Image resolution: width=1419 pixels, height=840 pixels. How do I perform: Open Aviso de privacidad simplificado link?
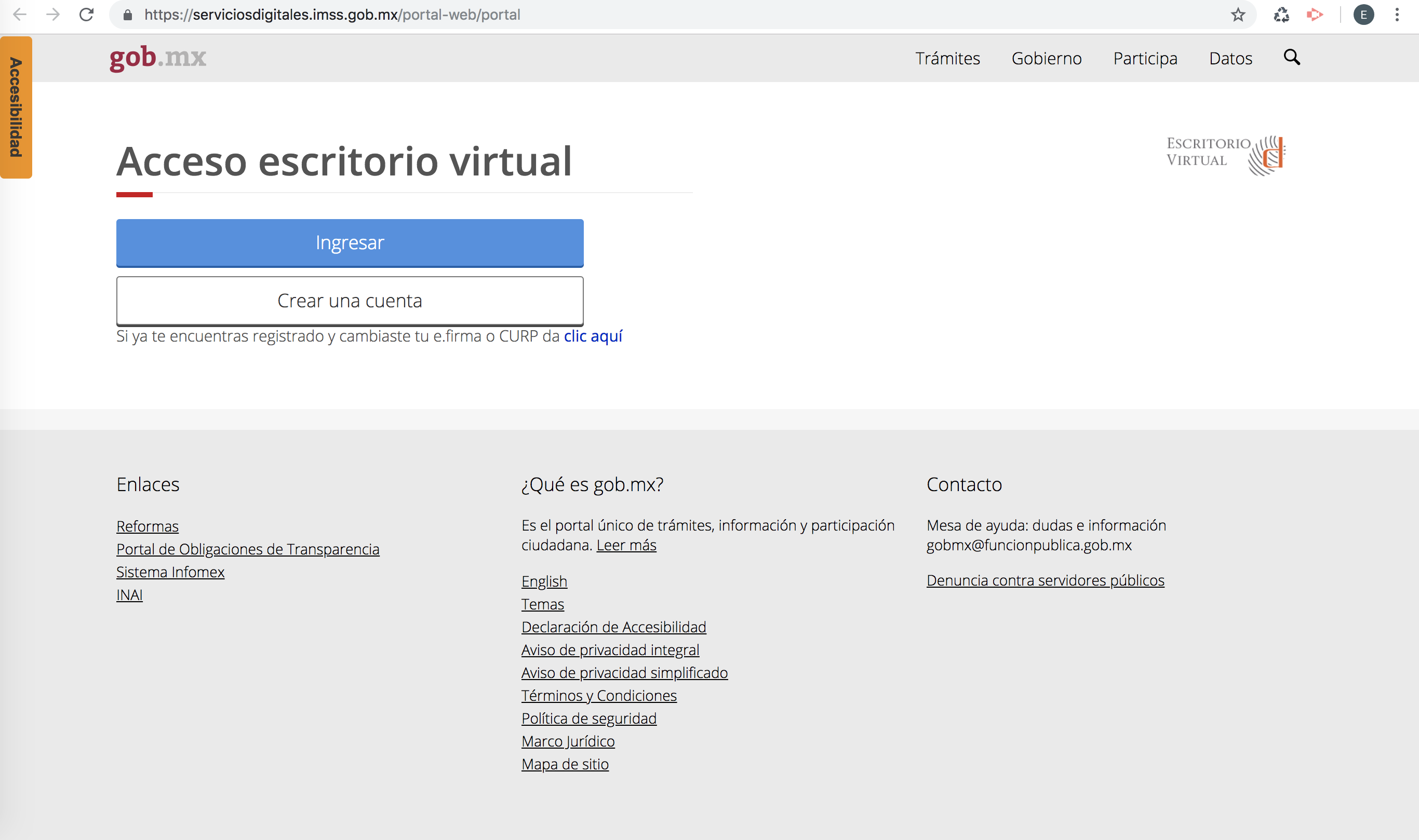click(624, 672)
